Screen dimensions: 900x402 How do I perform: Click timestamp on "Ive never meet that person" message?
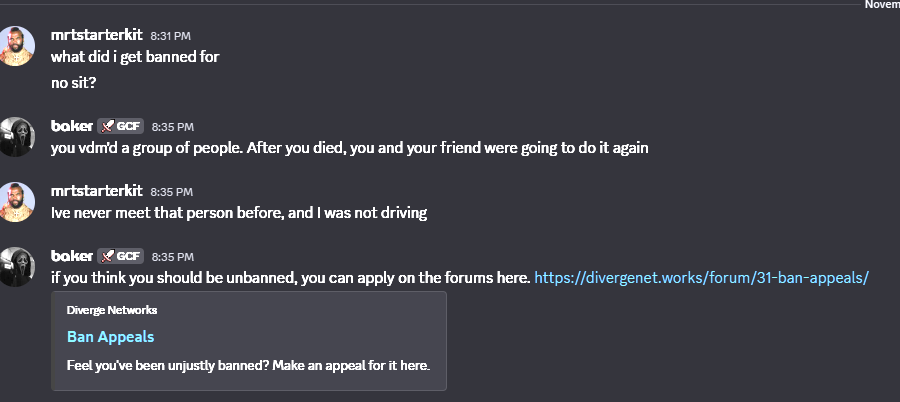[171, 192]
